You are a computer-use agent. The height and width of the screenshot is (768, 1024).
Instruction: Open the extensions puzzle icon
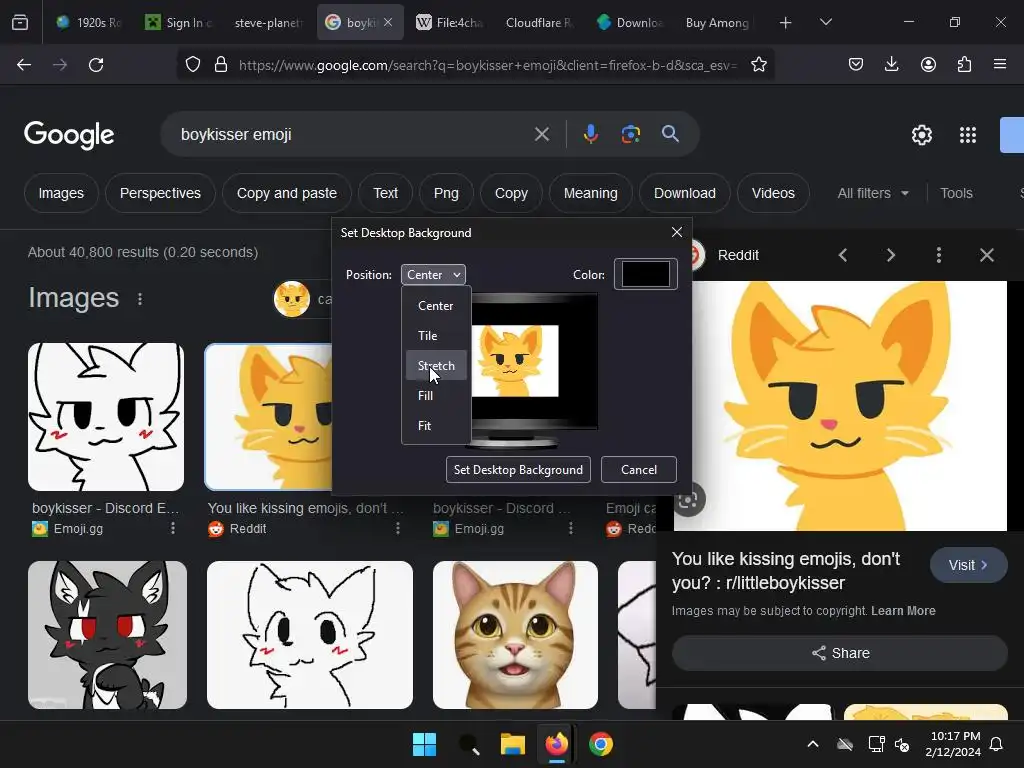[964, 65]
